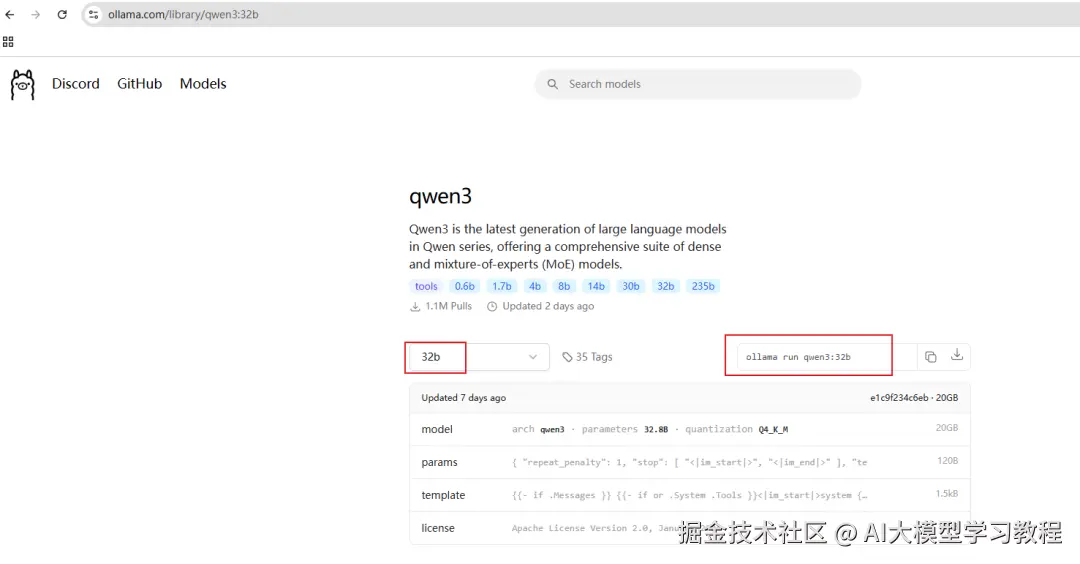This screenshot has width=1080, height=564.
Task: Go back with the browser back arrow
Action: point(10,14)
